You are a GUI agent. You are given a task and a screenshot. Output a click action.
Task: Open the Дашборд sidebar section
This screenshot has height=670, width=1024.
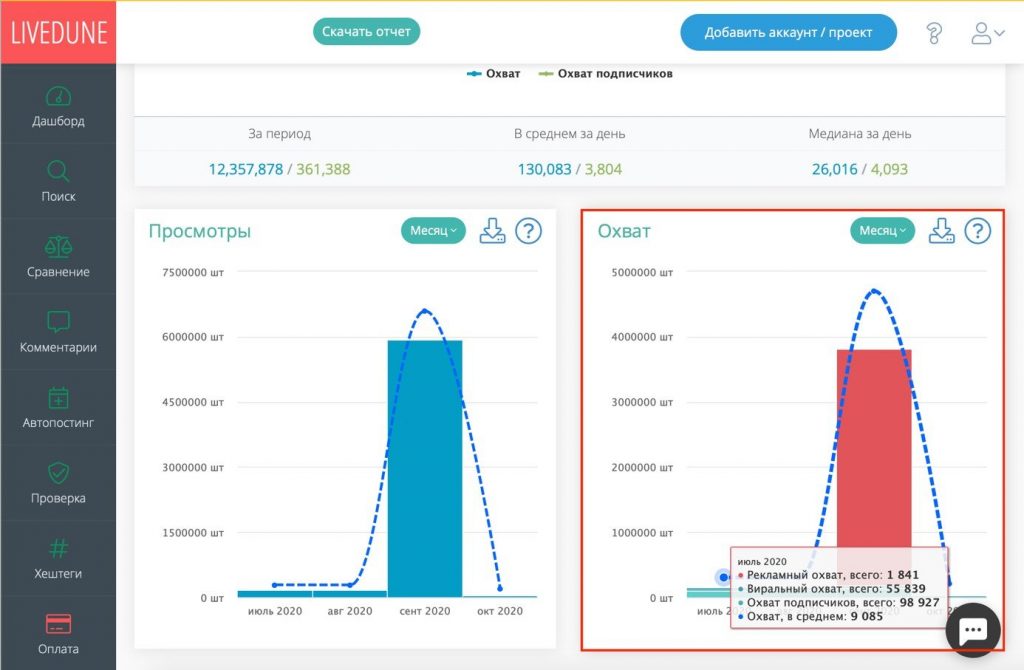coord(58,107)
